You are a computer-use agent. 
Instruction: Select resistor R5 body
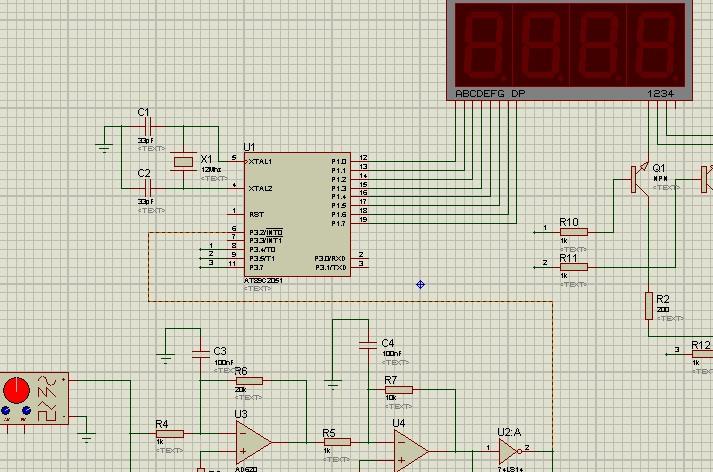click(337, 442)
